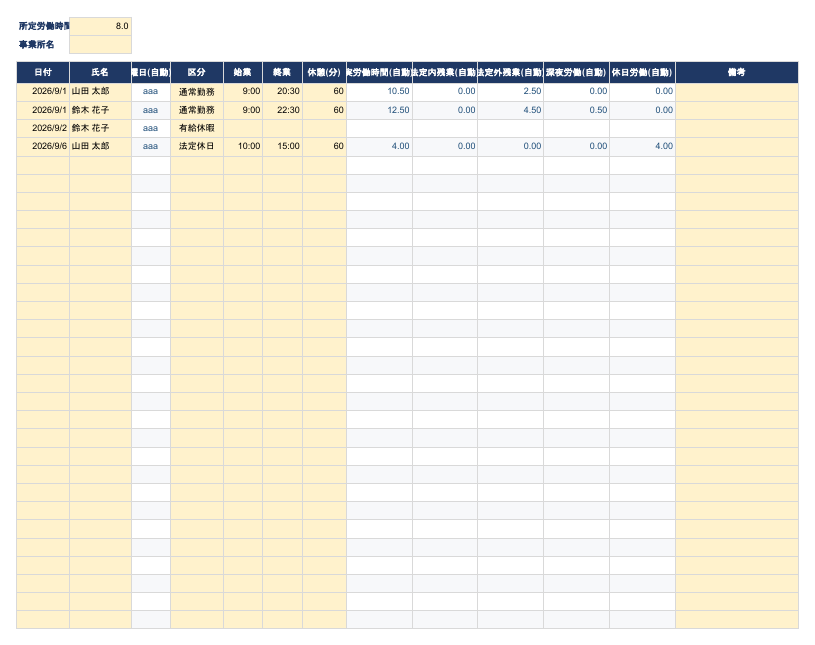Select the 法定休日 cell
Screen dimensions: 815x645
point(197,147)
